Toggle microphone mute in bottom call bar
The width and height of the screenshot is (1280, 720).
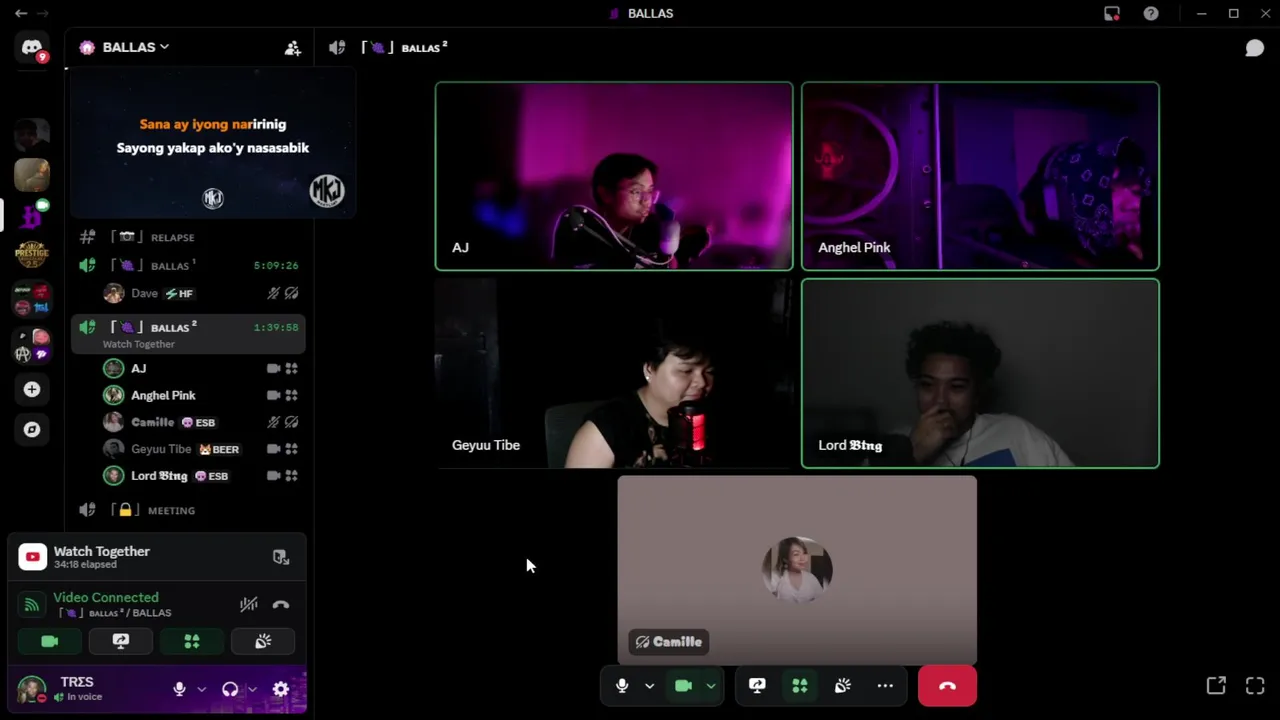click(622, 685)
